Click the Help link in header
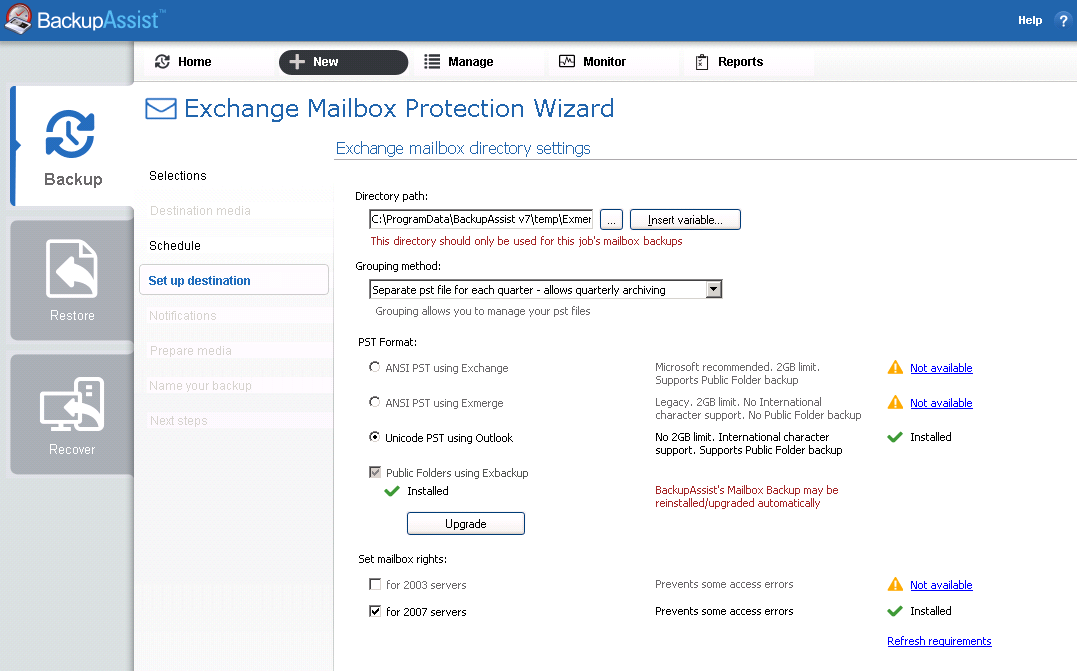This screenshot has height=671, width=1077. (1030, 21)
